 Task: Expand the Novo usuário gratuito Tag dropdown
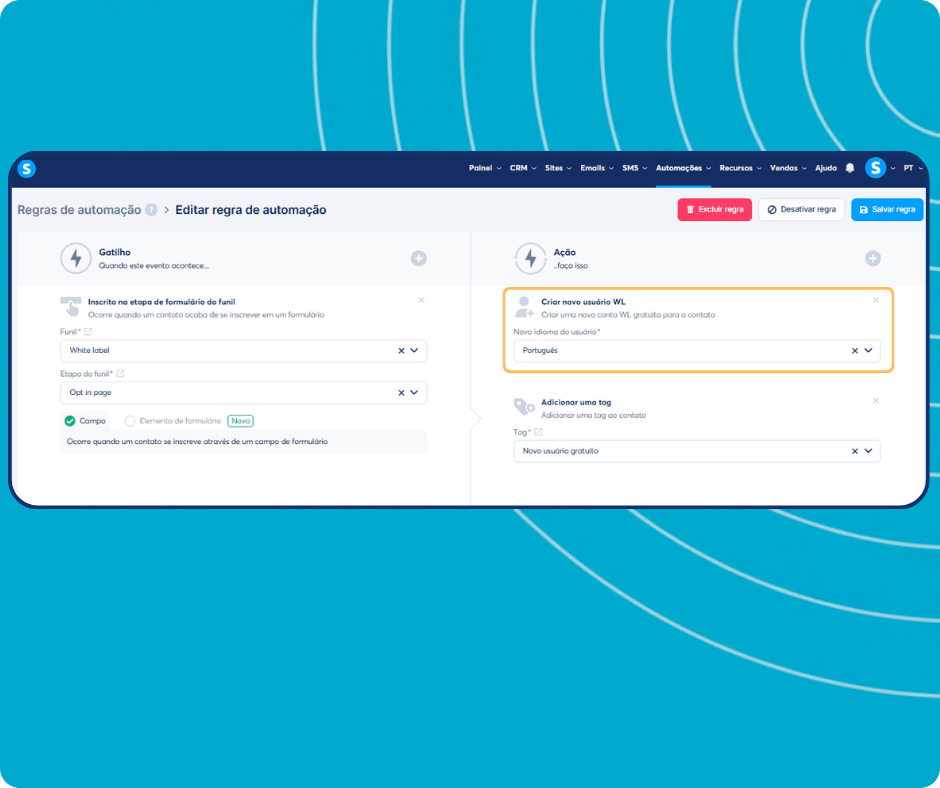[868, 451]
